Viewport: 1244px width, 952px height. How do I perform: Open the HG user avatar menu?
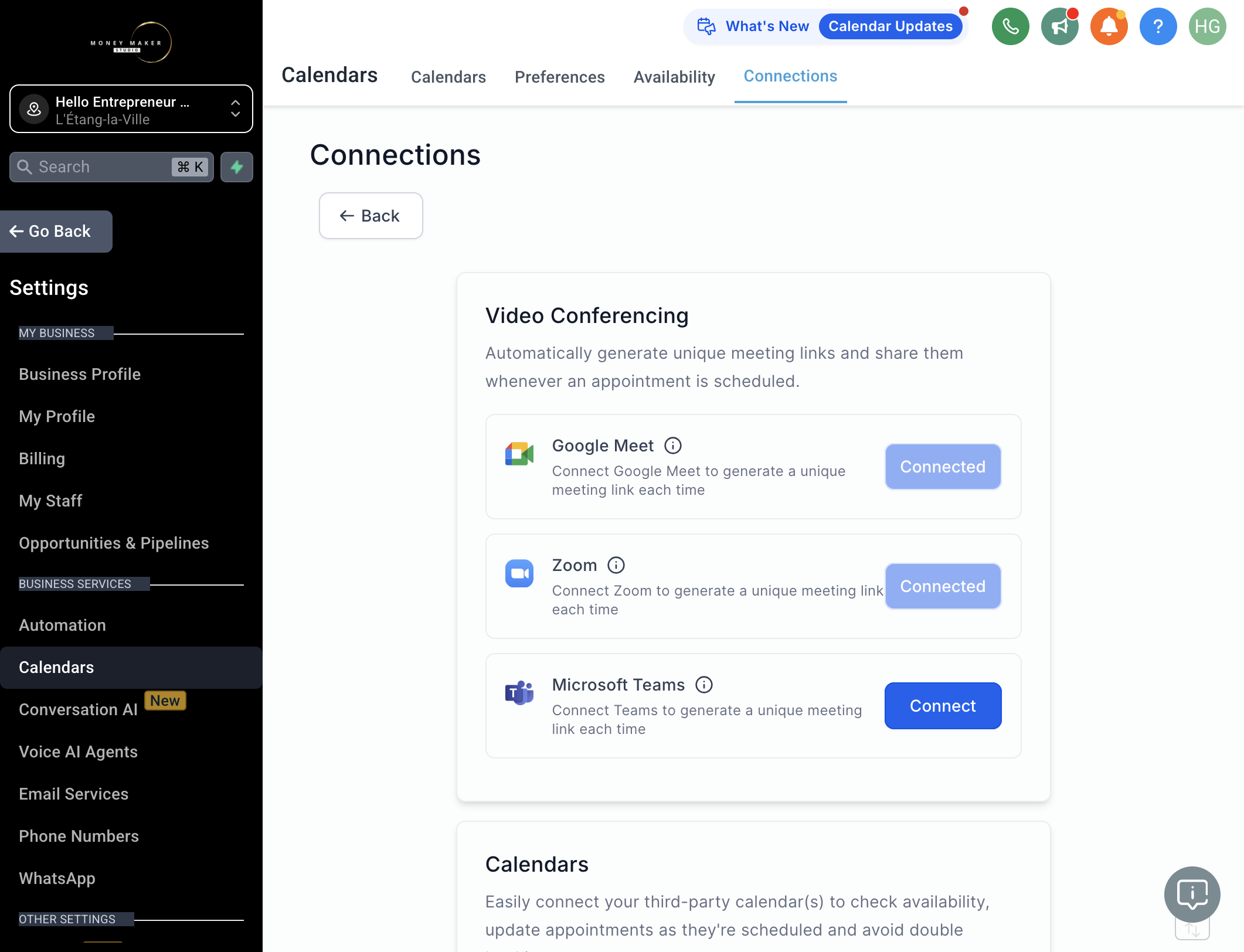[x=1207, y=26]
